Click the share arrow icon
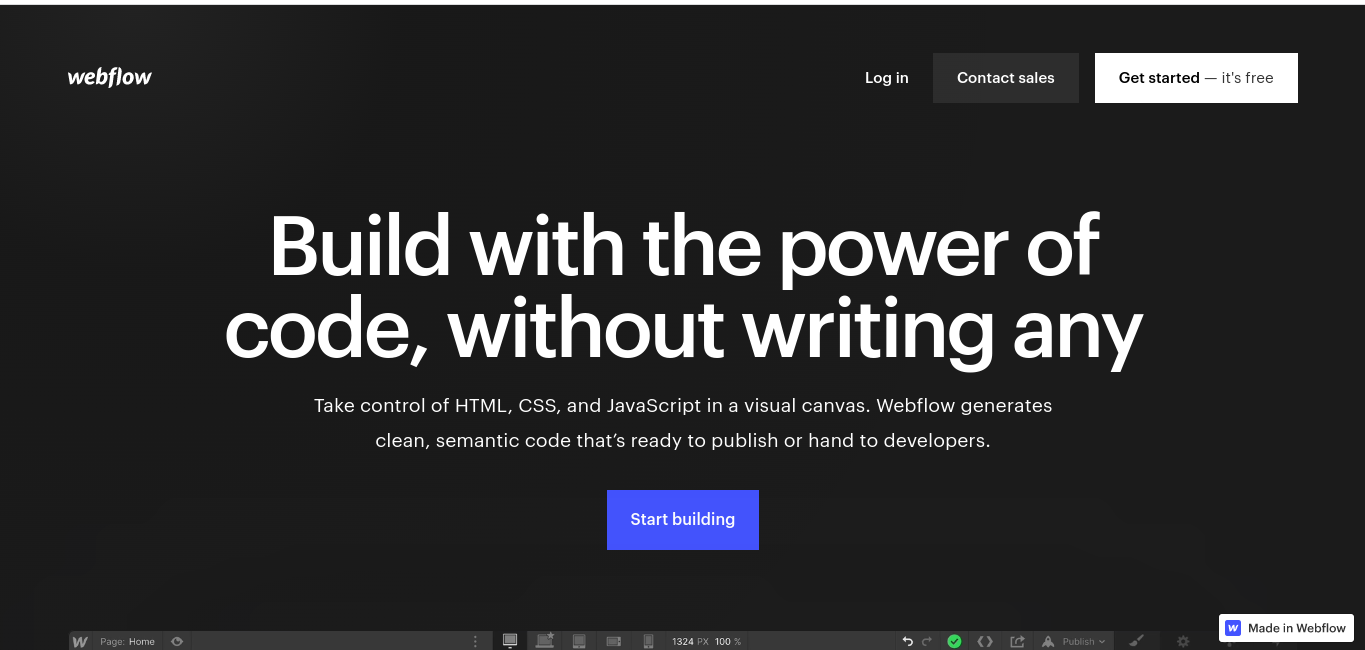Screen dimensions: 1365x650 coord(1018,641)
